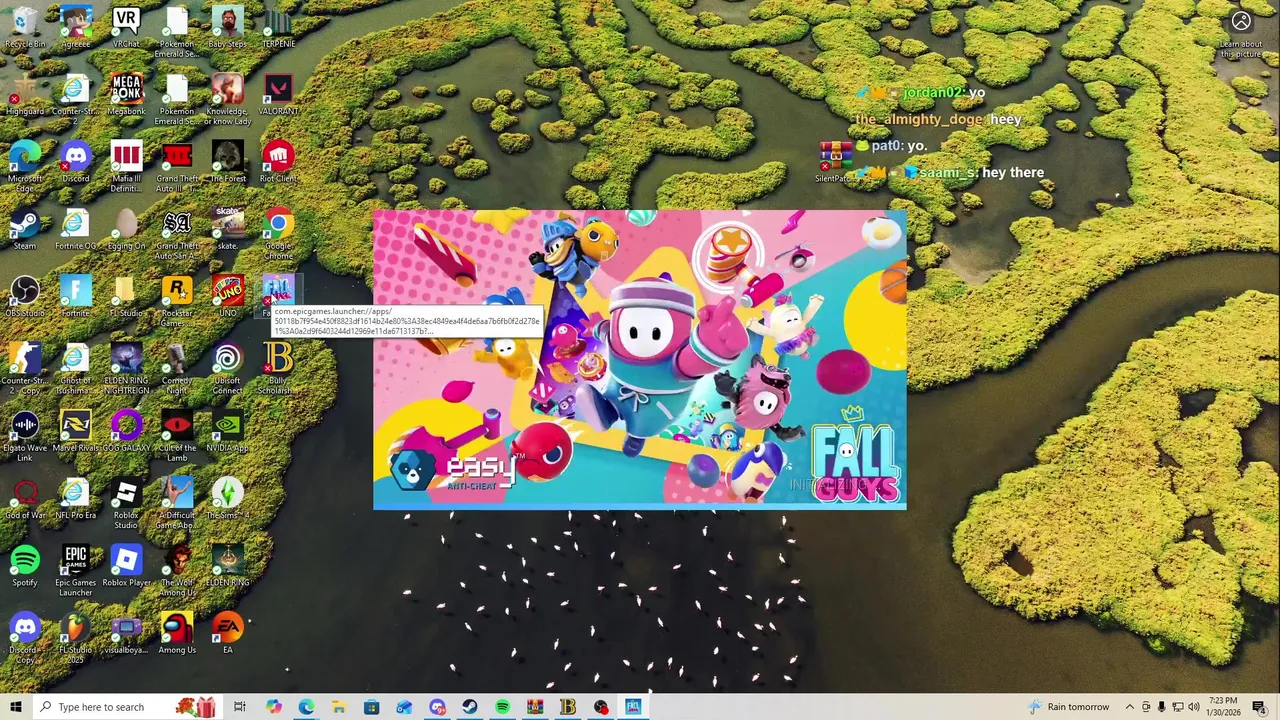
Task: Expand the hidden system tray icons
Action: (1130, 707)
